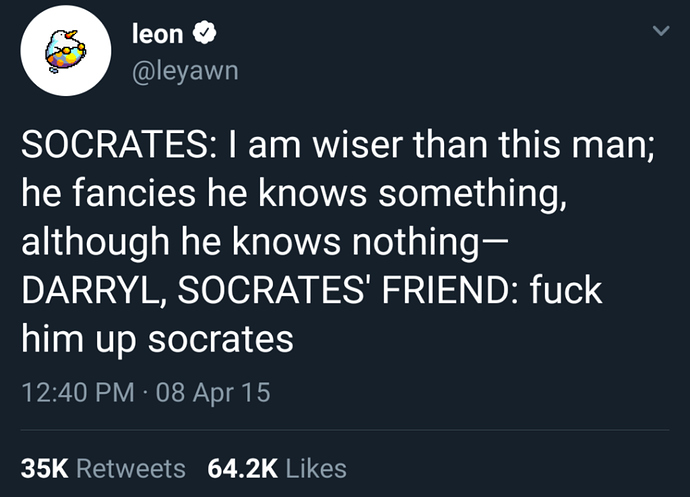Click the word Retweets label
690x497 pixels.
tap(131, 467)
